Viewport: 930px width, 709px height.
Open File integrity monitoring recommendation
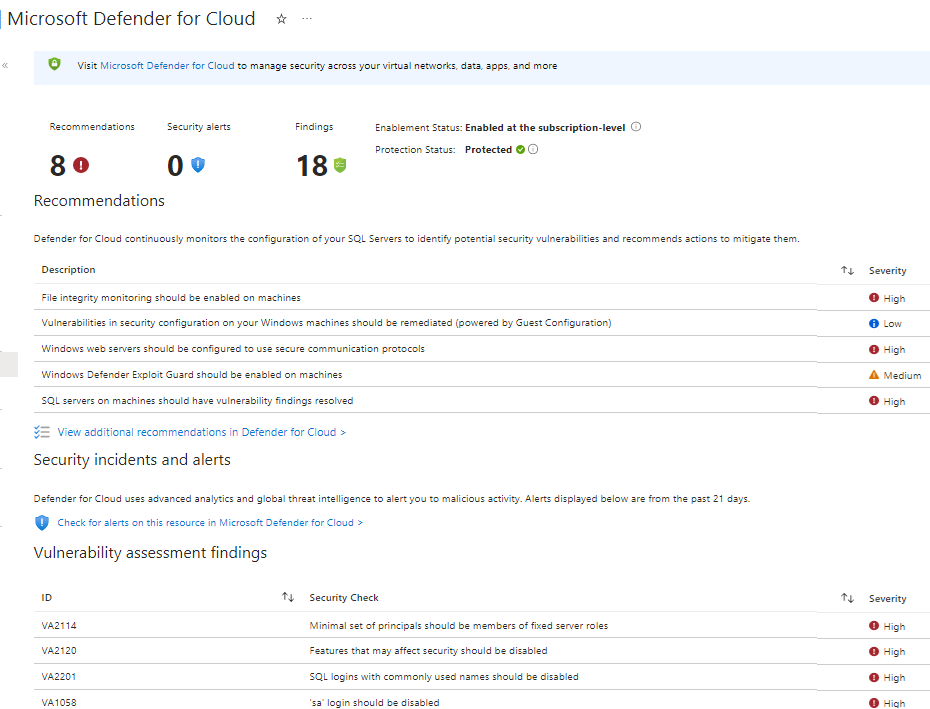point(171,298)
